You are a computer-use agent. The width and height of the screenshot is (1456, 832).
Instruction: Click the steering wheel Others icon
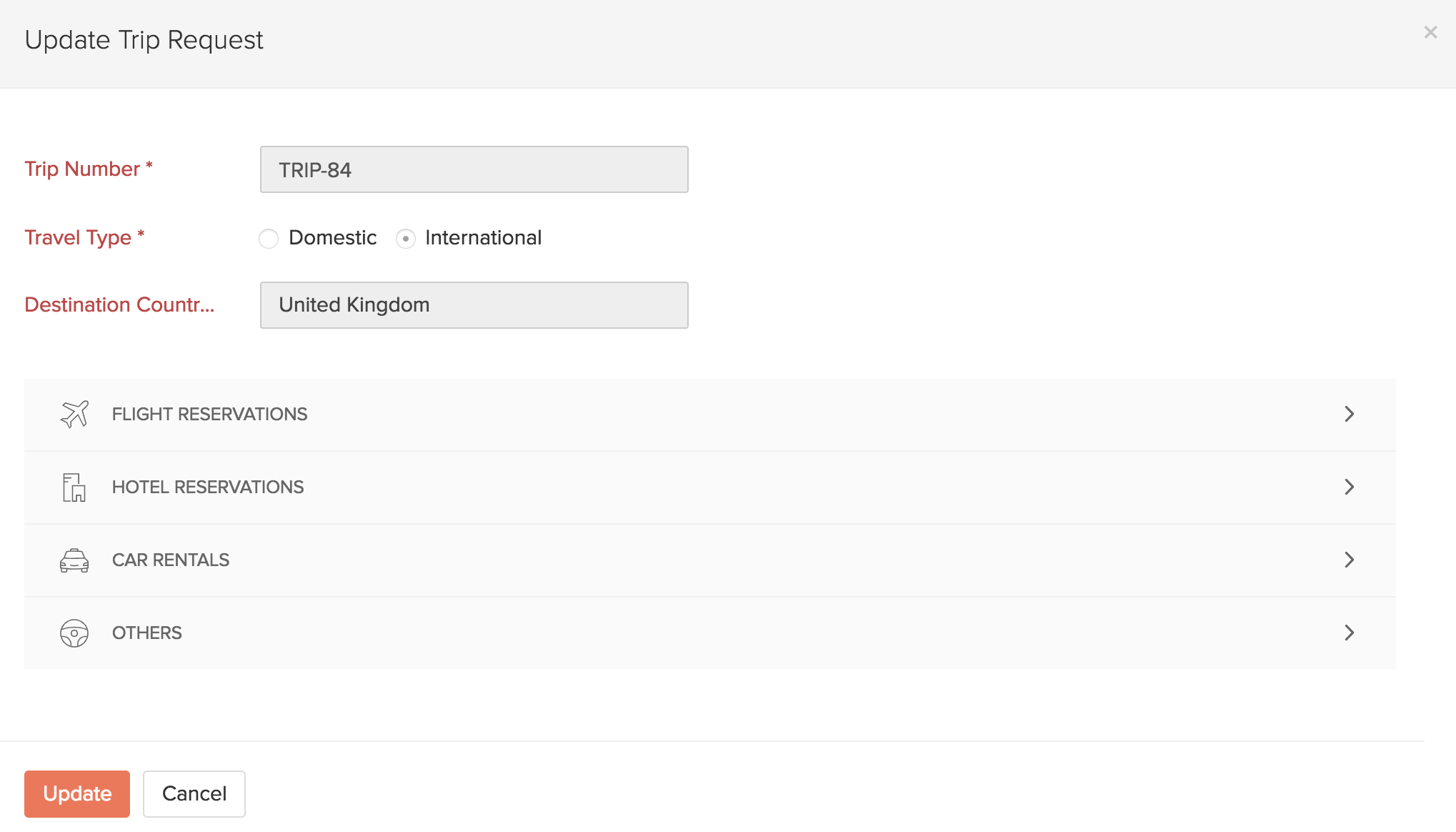click(x=74, y=633)
